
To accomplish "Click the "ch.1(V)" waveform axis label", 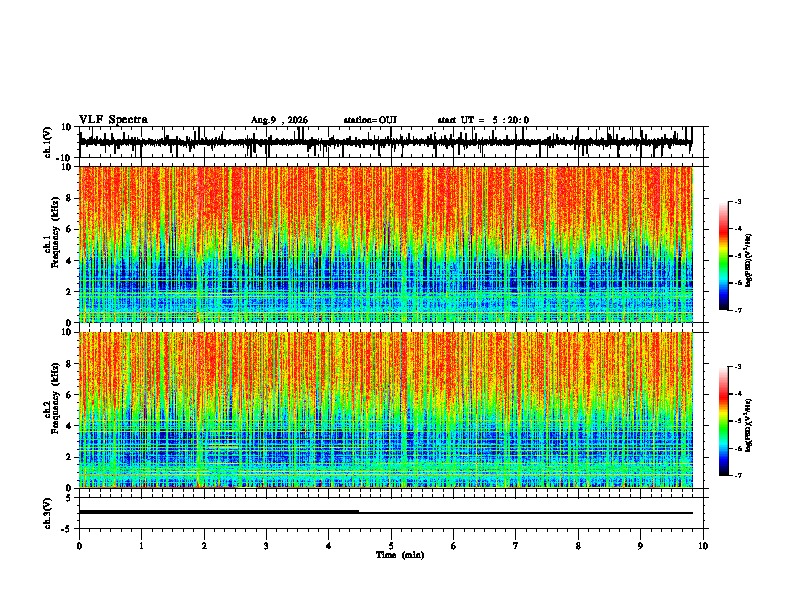I will click(x=48, y=142).
